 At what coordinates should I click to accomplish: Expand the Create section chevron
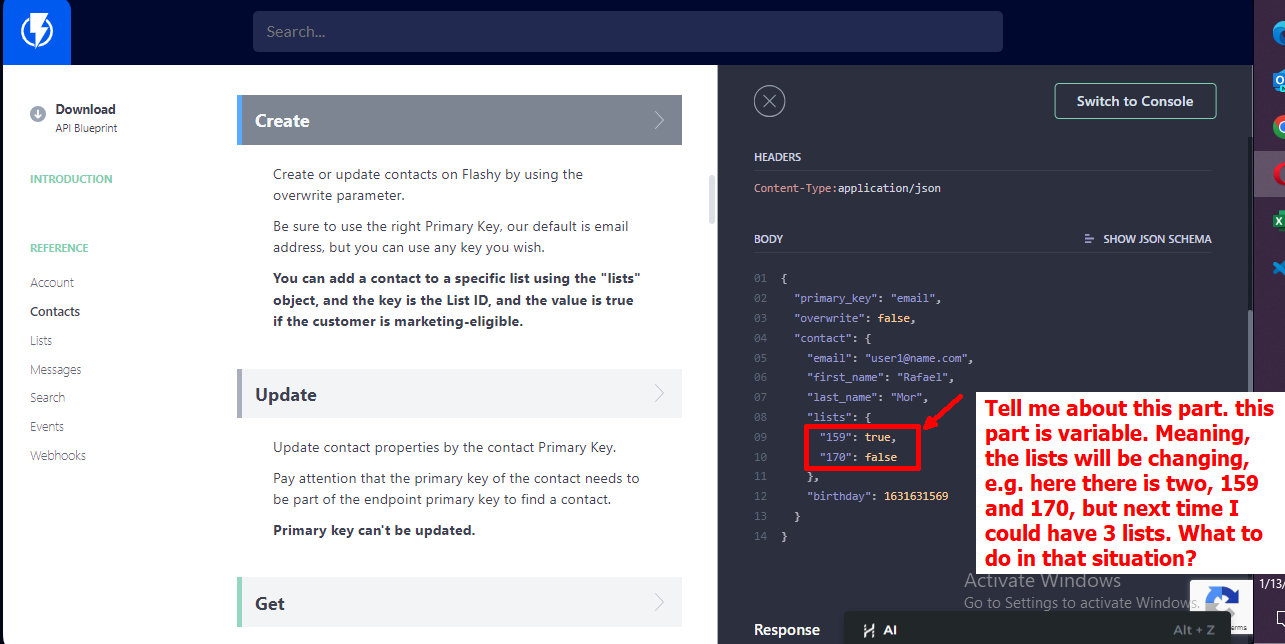coord(659,121)
